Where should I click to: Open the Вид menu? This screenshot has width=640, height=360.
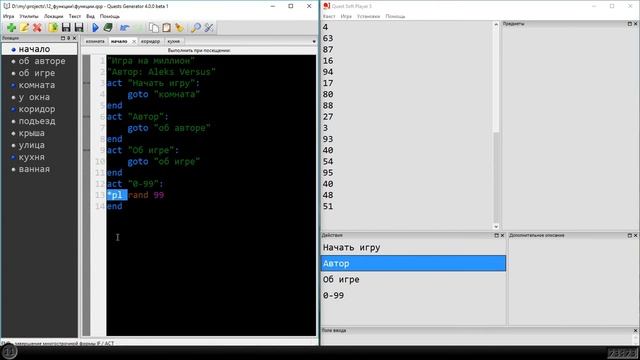(91, 16)
